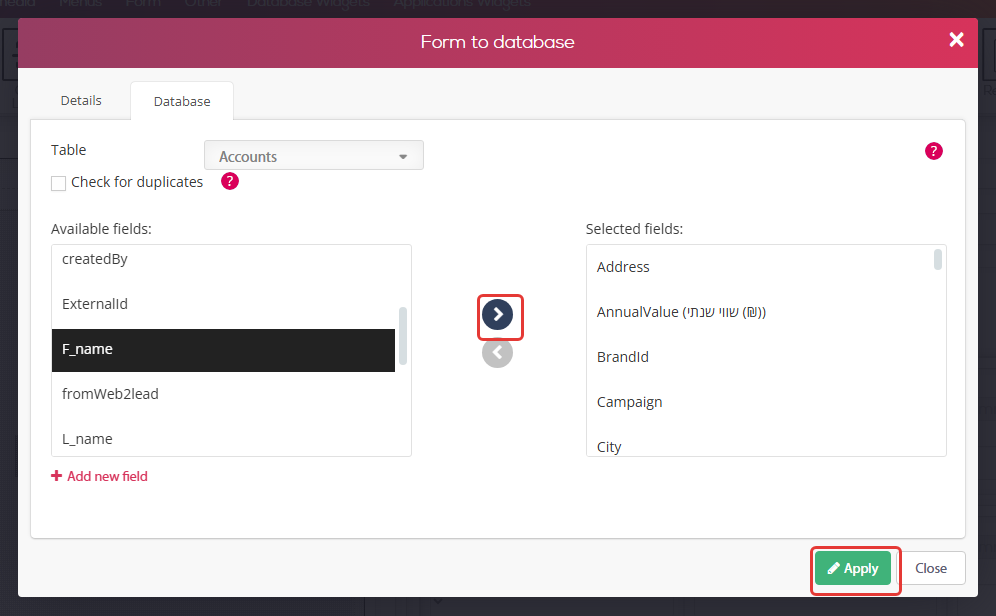Click the plus icon for Add new field

point(57,476)
